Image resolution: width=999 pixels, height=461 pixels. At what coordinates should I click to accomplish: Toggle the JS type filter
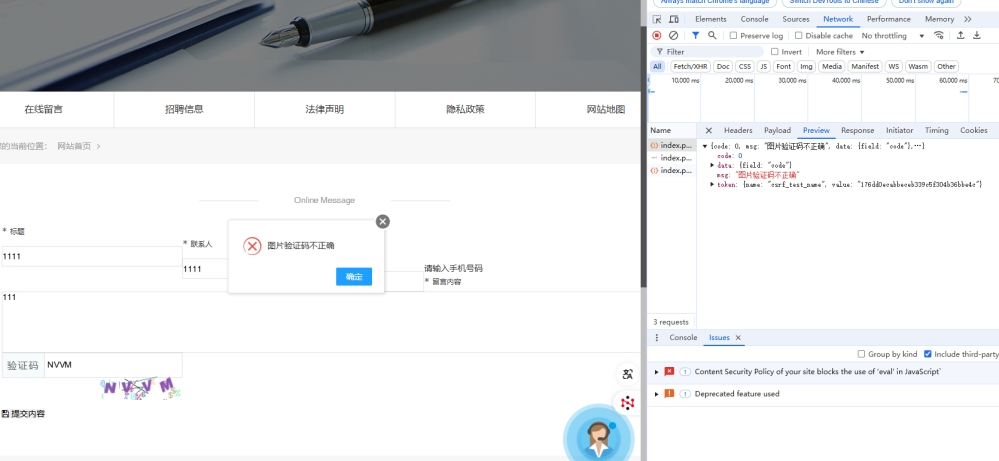point(763,66)
